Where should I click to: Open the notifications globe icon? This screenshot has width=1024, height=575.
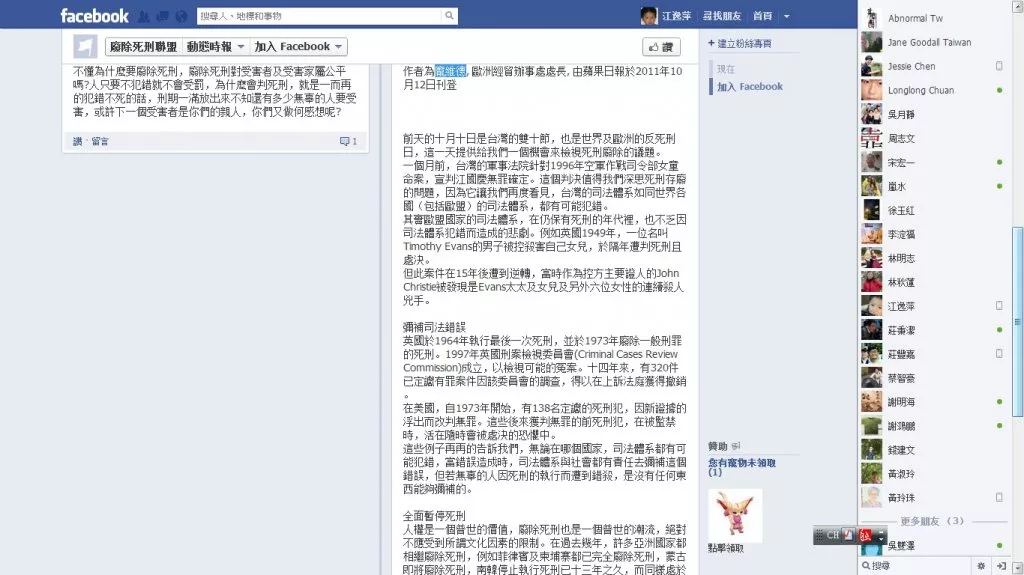182,16
